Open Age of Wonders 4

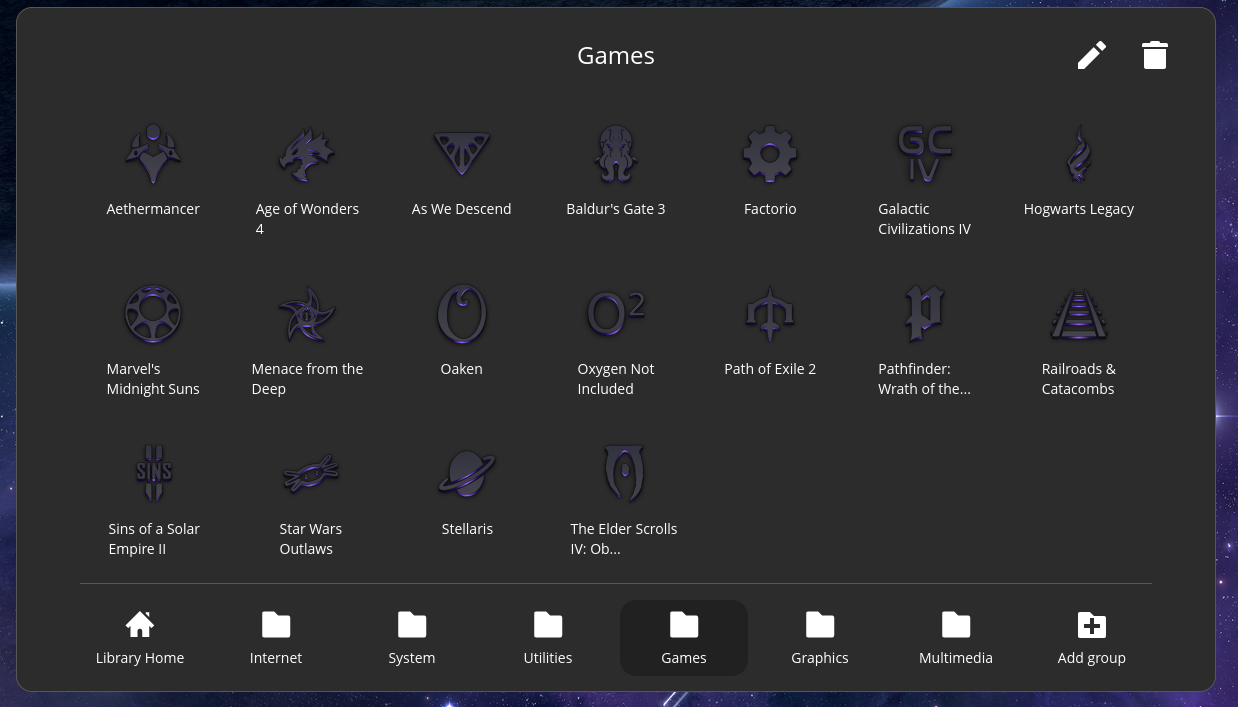point(307,155)
